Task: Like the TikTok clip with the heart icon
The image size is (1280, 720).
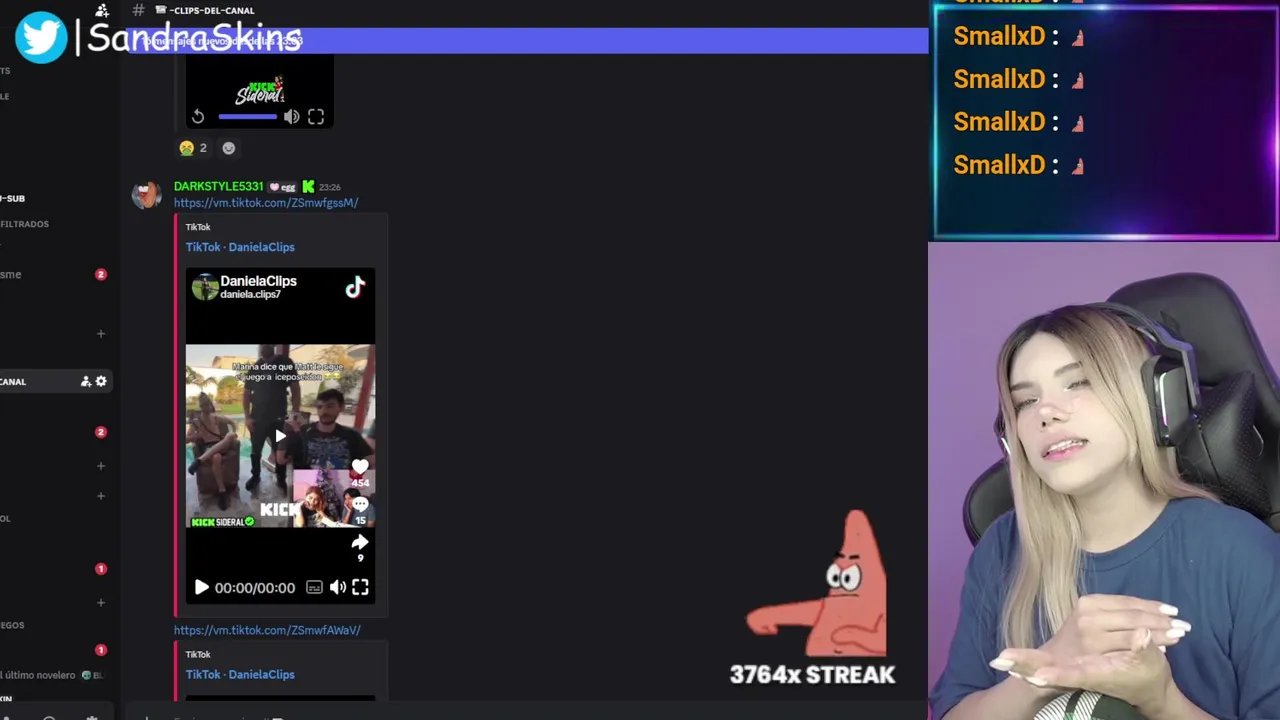Action: point(360,467)
